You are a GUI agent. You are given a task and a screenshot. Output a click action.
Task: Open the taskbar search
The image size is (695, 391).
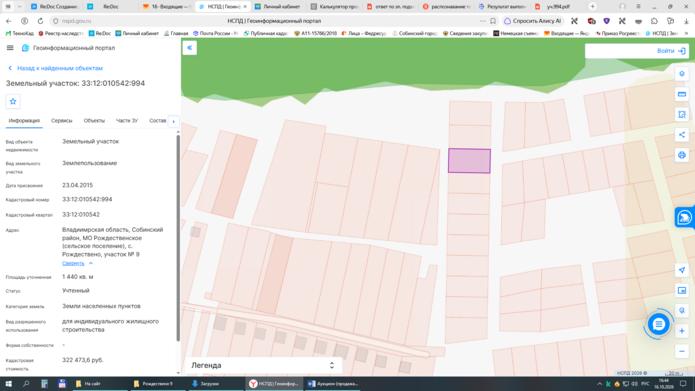(26, 384)
